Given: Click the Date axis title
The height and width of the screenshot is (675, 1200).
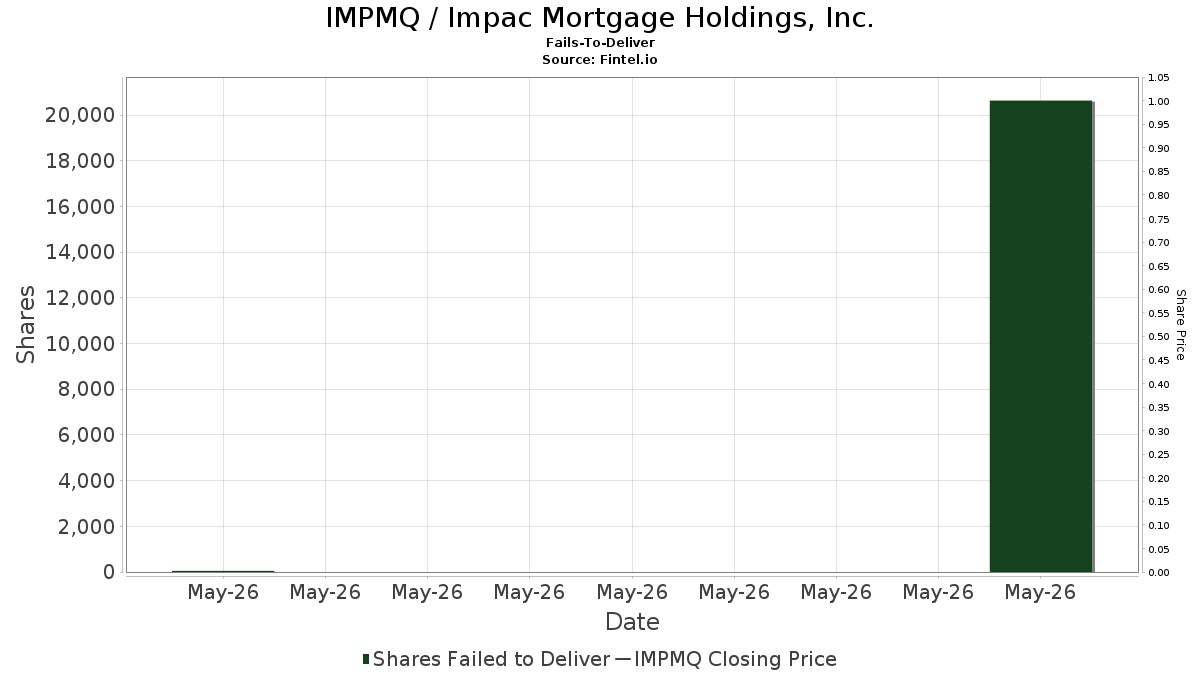Looking at the screenshot, I should click(632, 622).
